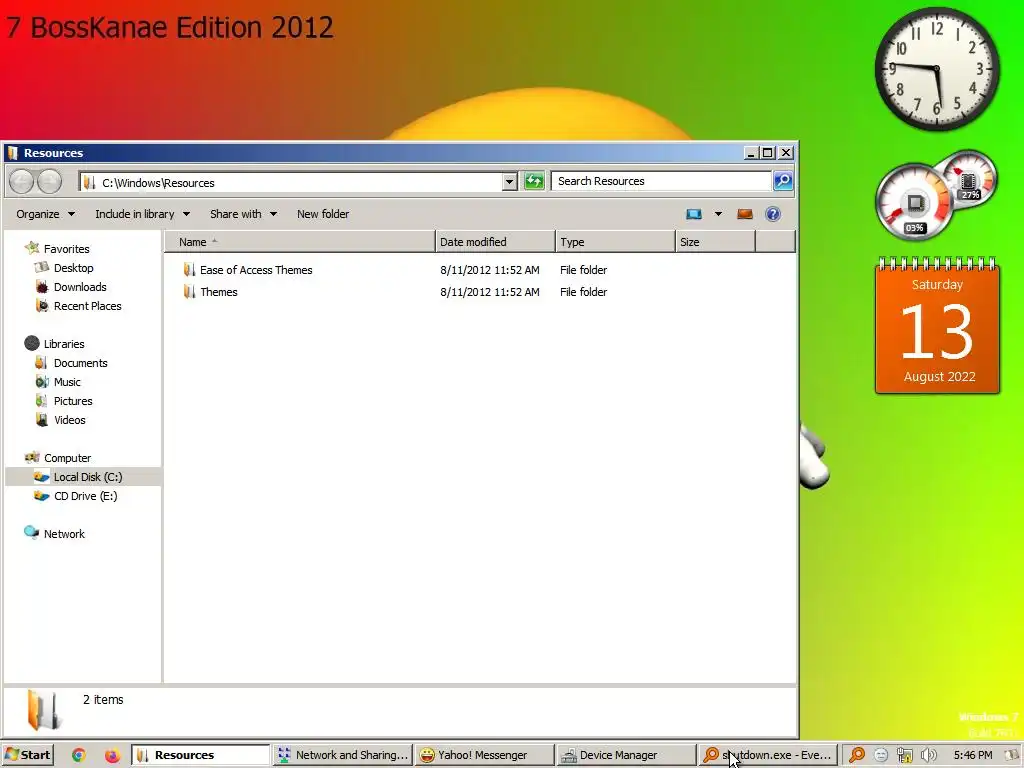Click the Search Resources field
The height and width of the screenshot is (768, 1024).
pyautogui.click(x=661, y=181)
